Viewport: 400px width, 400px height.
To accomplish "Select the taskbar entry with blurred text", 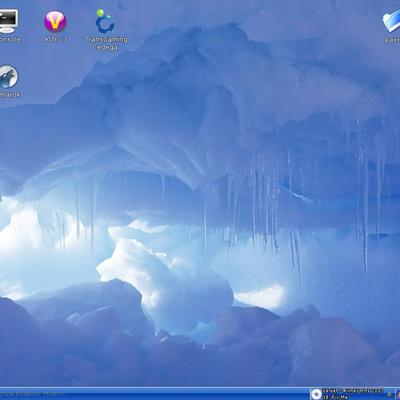I will coord(32,395).
